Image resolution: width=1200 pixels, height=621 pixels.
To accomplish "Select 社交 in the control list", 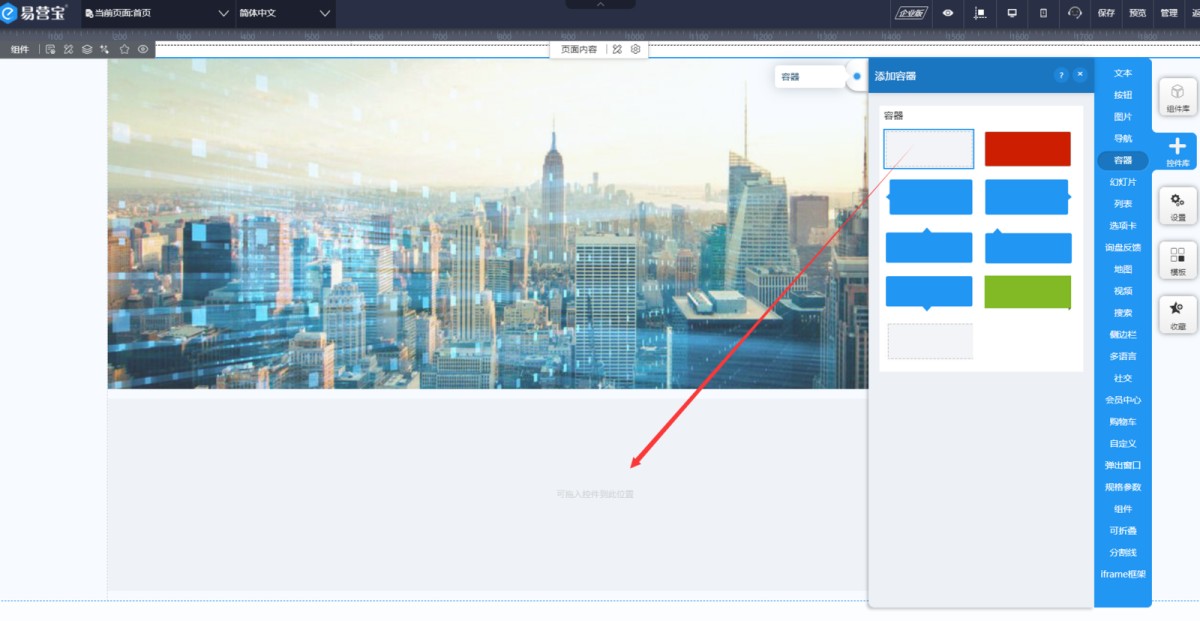I will point(1123,378).
